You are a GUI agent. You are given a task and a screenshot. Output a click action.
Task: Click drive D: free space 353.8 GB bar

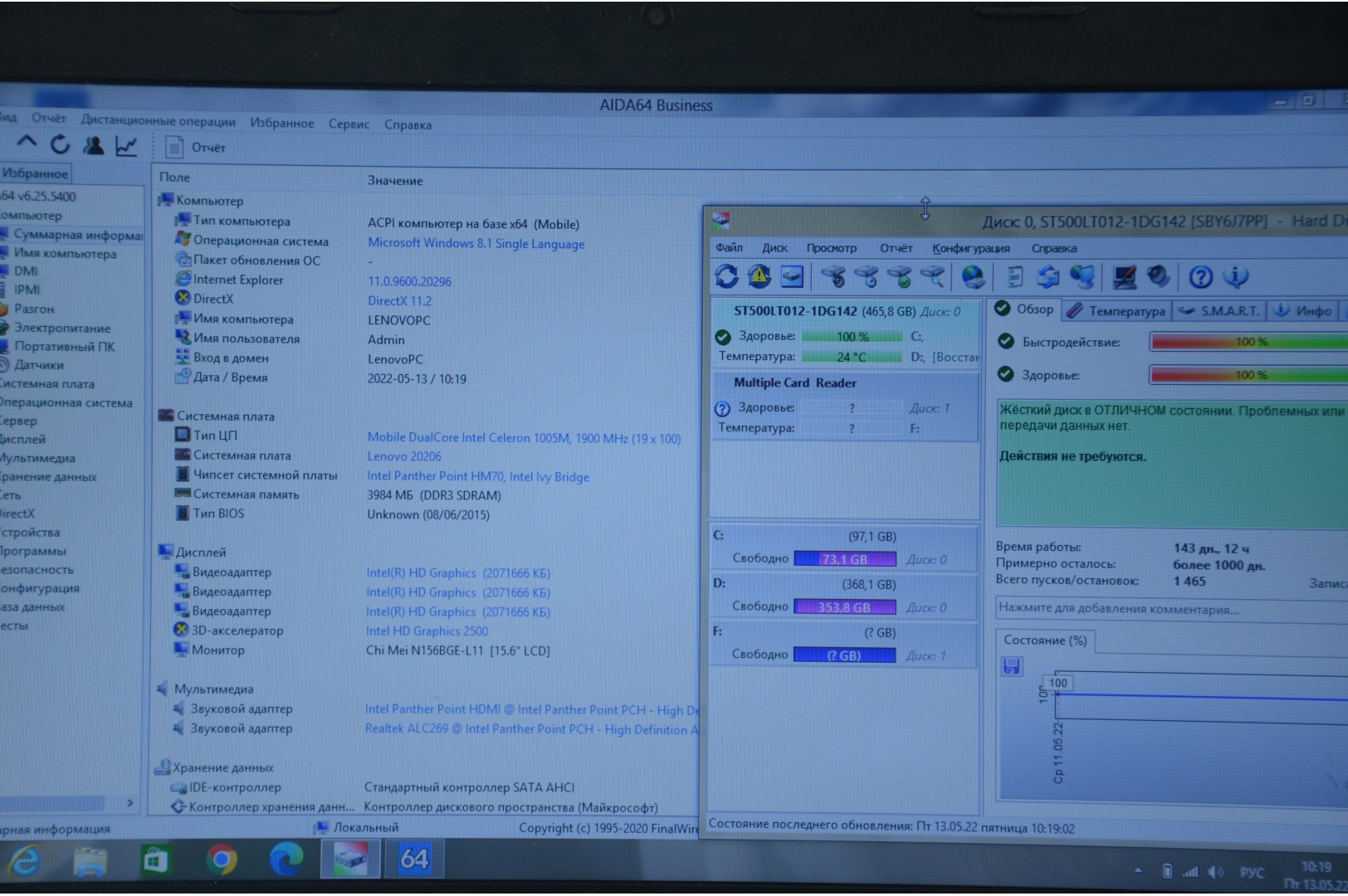pos(845,606)
